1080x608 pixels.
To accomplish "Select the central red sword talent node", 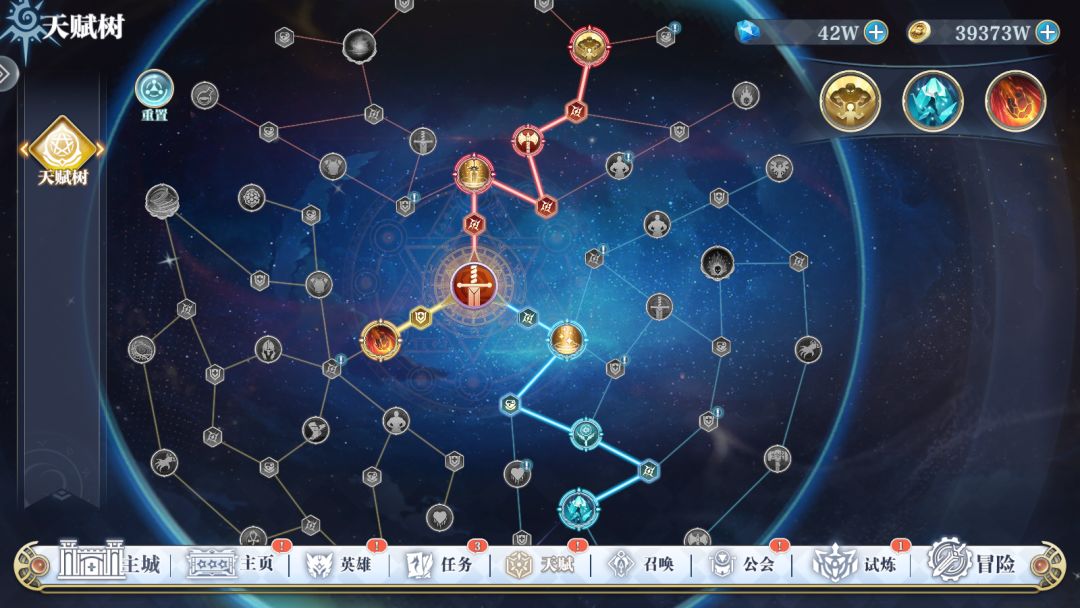I will (x=473, y=284).
